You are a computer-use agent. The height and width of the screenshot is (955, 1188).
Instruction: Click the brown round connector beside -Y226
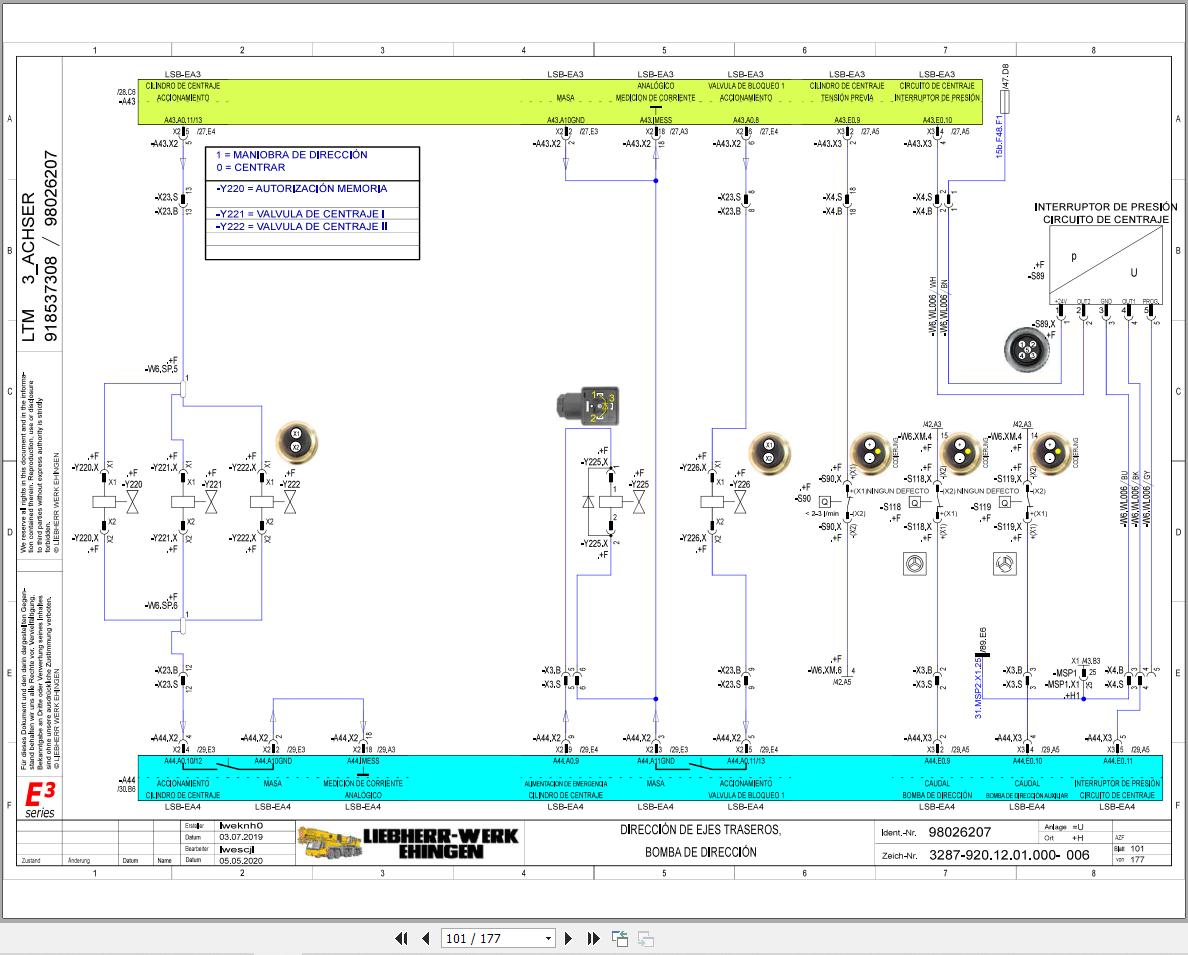pyautogui.click(x=768, y=449)
